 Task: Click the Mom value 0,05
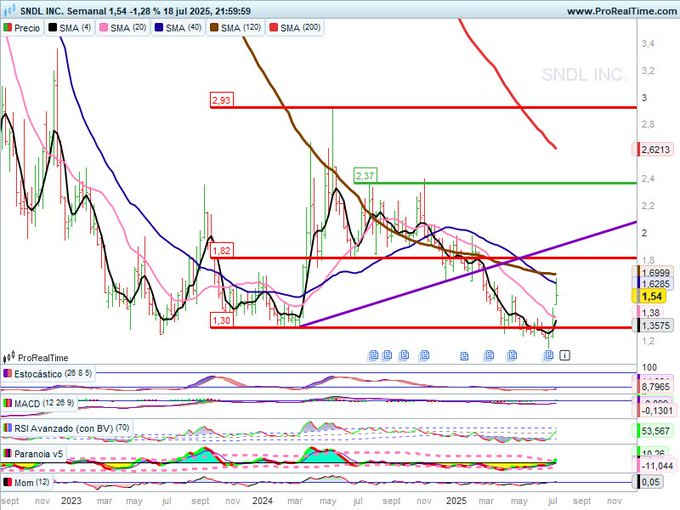coord(650,482)
